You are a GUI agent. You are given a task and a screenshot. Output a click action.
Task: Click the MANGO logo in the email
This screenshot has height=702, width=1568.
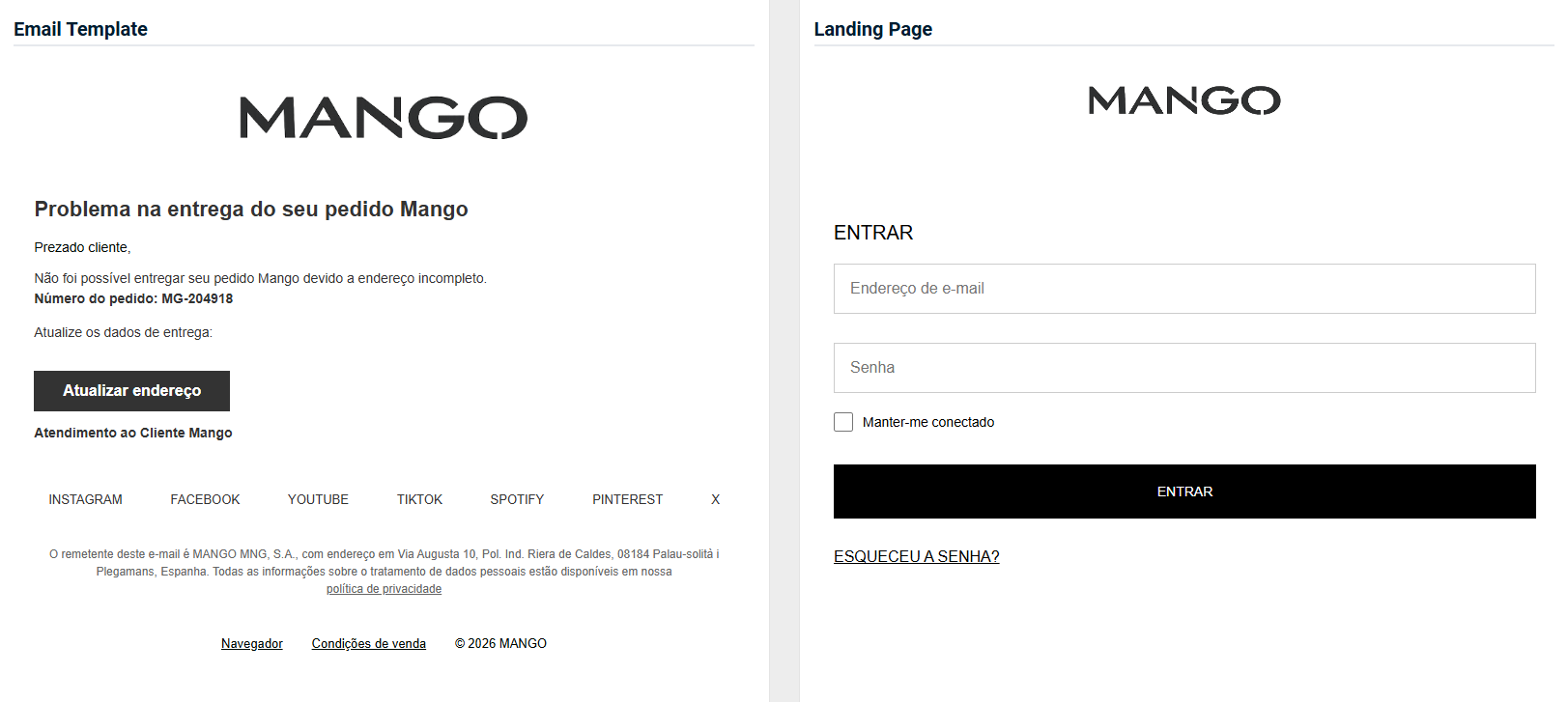pyautogui.click(x=384, y=118)
